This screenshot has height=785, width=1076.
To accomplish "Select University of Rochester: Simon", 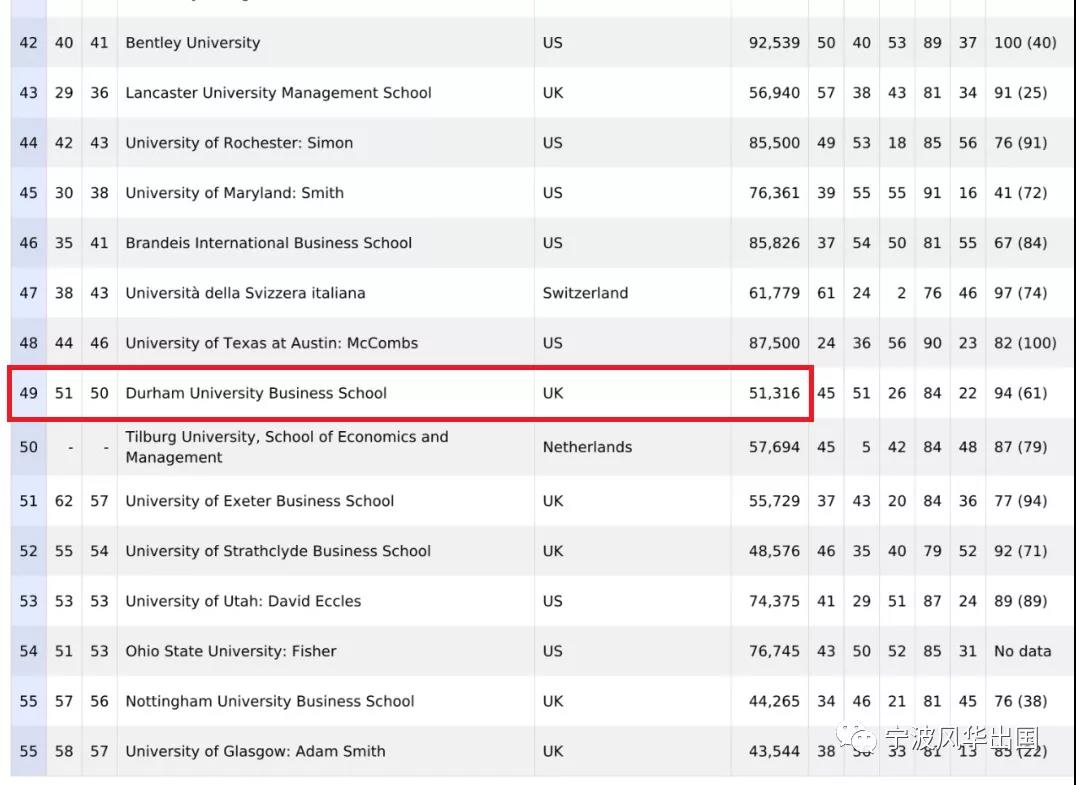I will point(239,143).
